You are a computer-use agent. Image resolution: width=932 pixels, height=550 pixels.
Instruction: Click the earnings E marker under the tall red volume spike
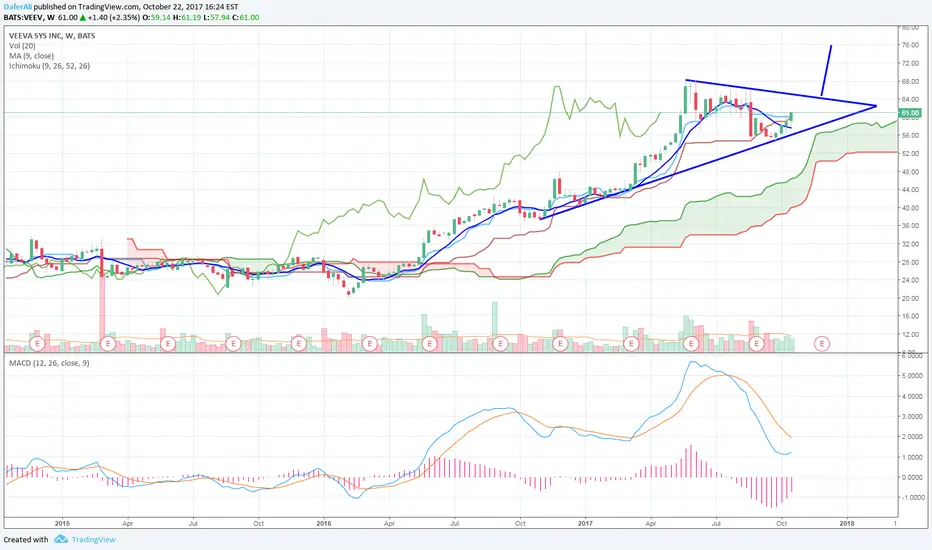pyautogui.click(x=108, y=343)
